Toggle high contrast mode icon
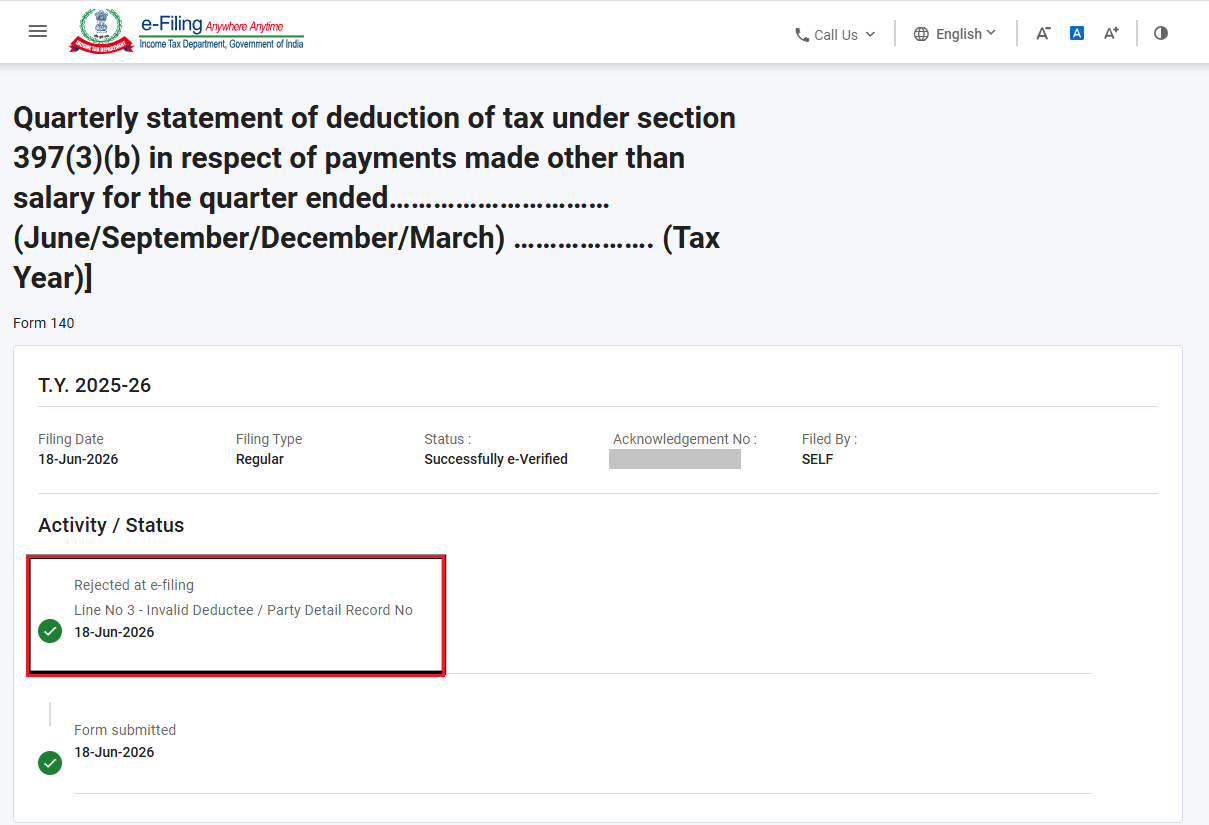This screenshot has height=825, width=1209. (x=1161, y=33)
